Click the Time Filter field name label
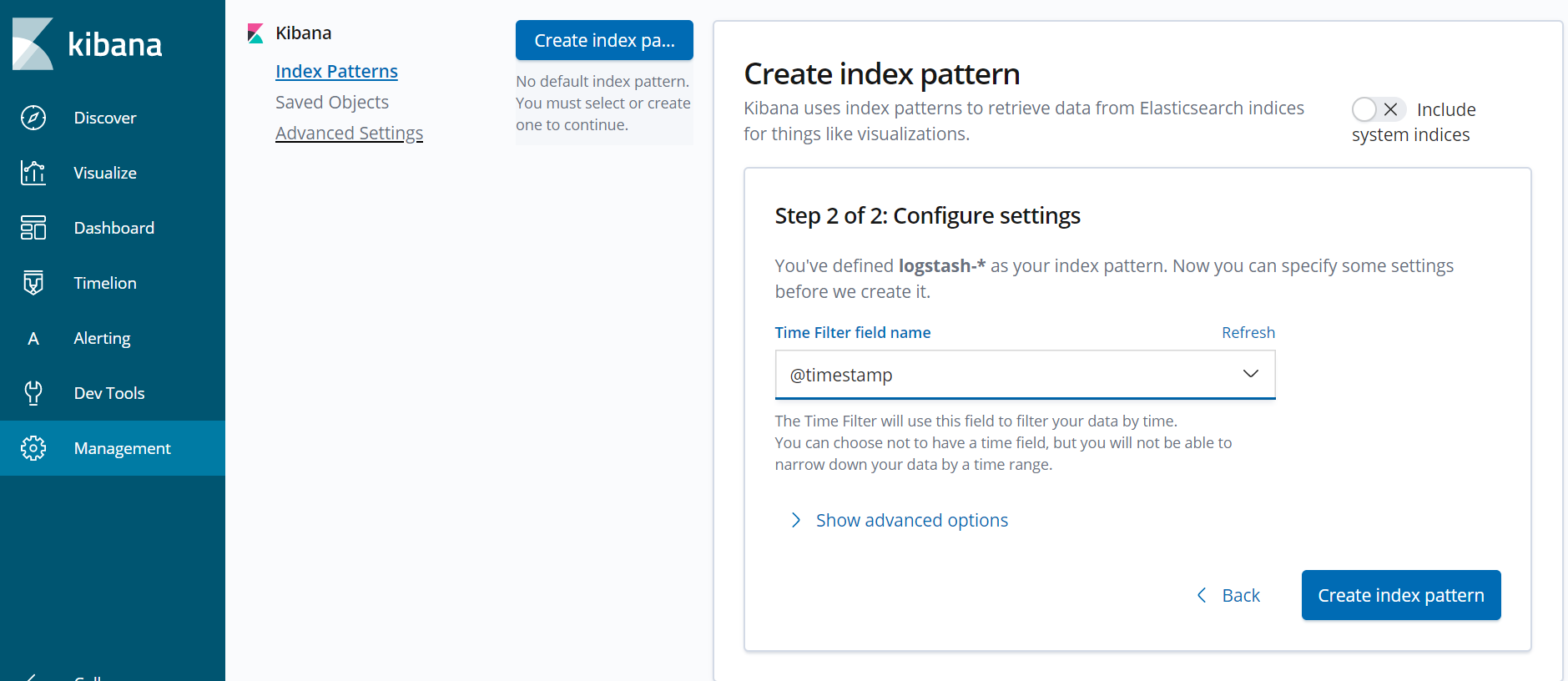This screenshot has height=681, width=1568. (853, 332)
